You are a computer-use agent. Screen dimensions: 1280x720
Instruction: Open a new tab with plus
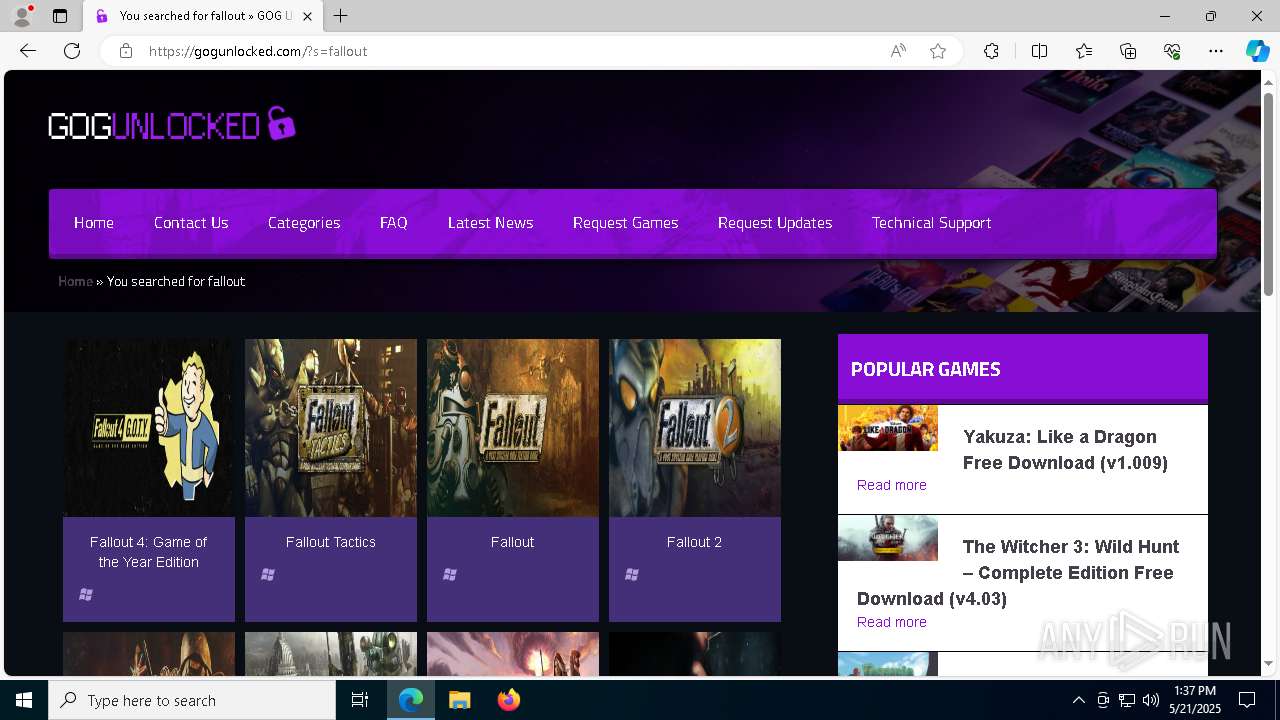point(341,16)
